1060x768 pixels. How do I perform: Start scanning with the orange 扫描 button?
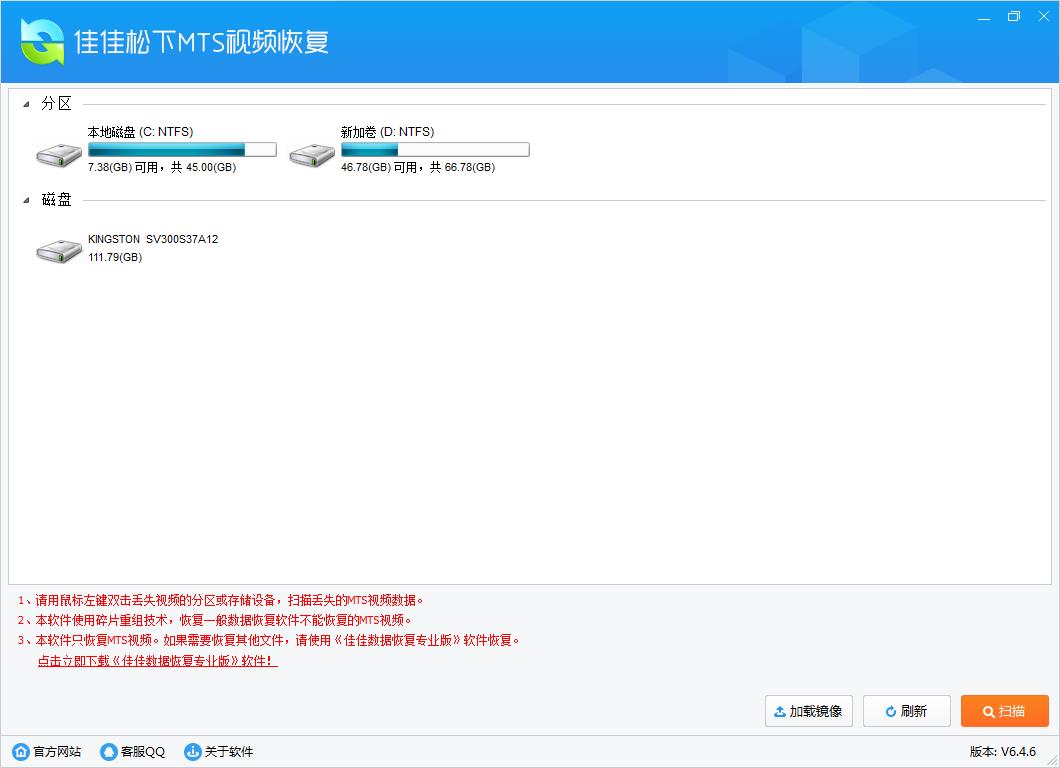[x=1004, y=711]
